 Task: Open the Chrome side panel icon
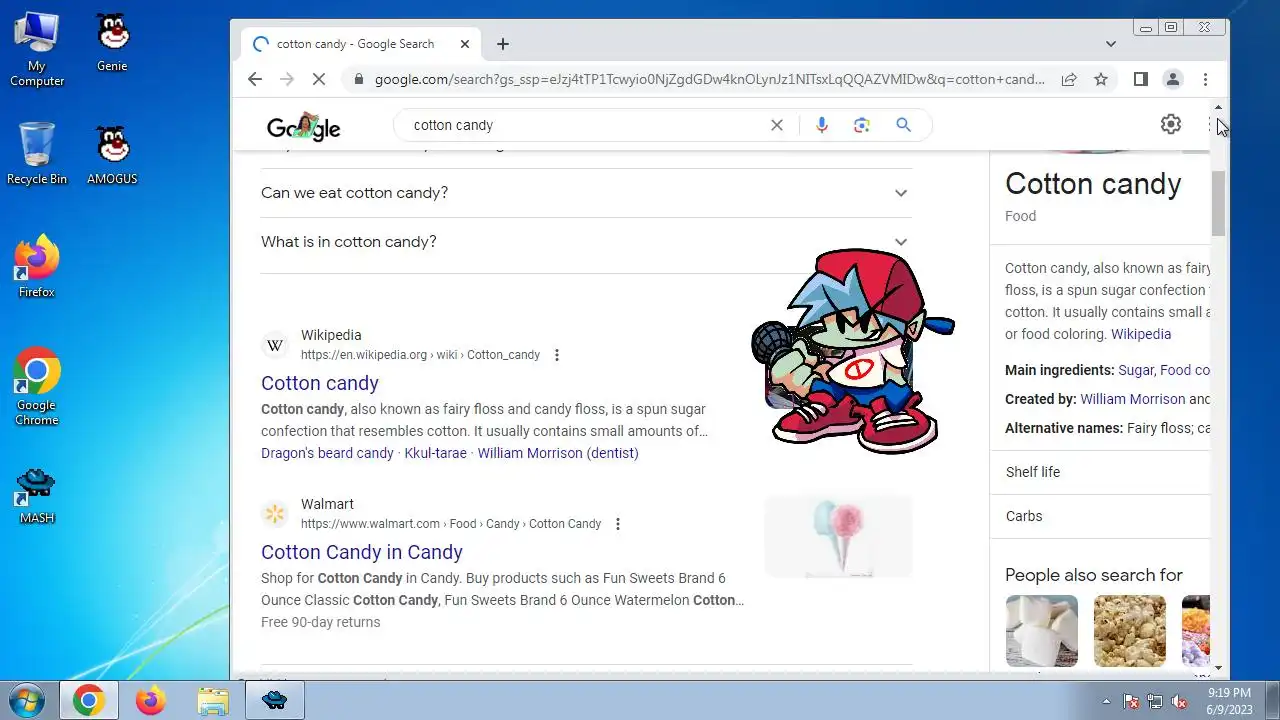1140,79
